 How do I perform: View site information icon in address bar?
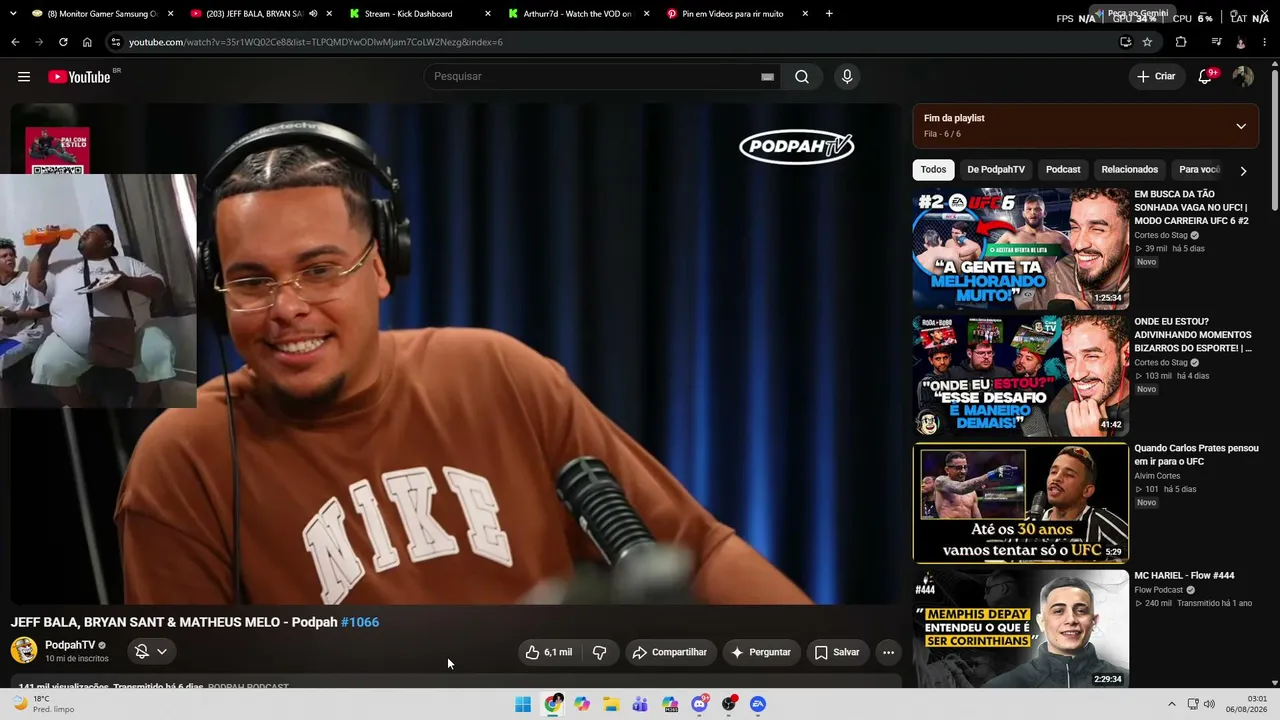(x=116, y=42)
